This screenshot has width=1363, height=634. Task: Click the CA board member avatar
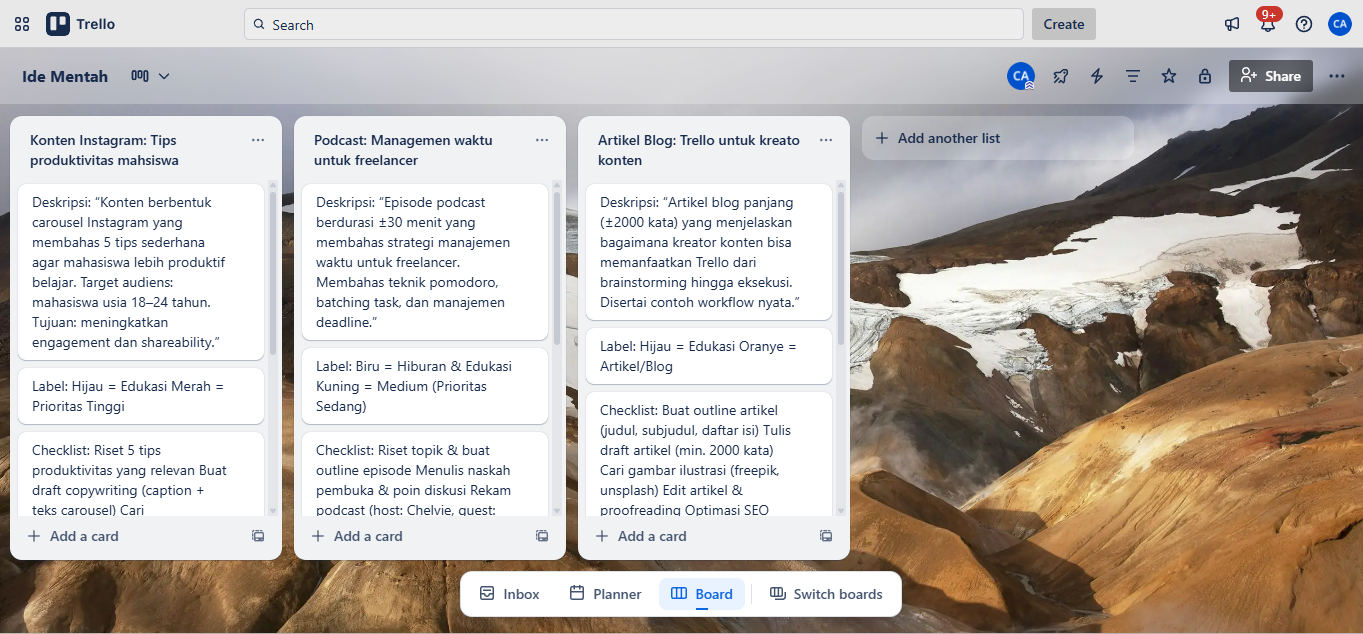coord(1021,76)
